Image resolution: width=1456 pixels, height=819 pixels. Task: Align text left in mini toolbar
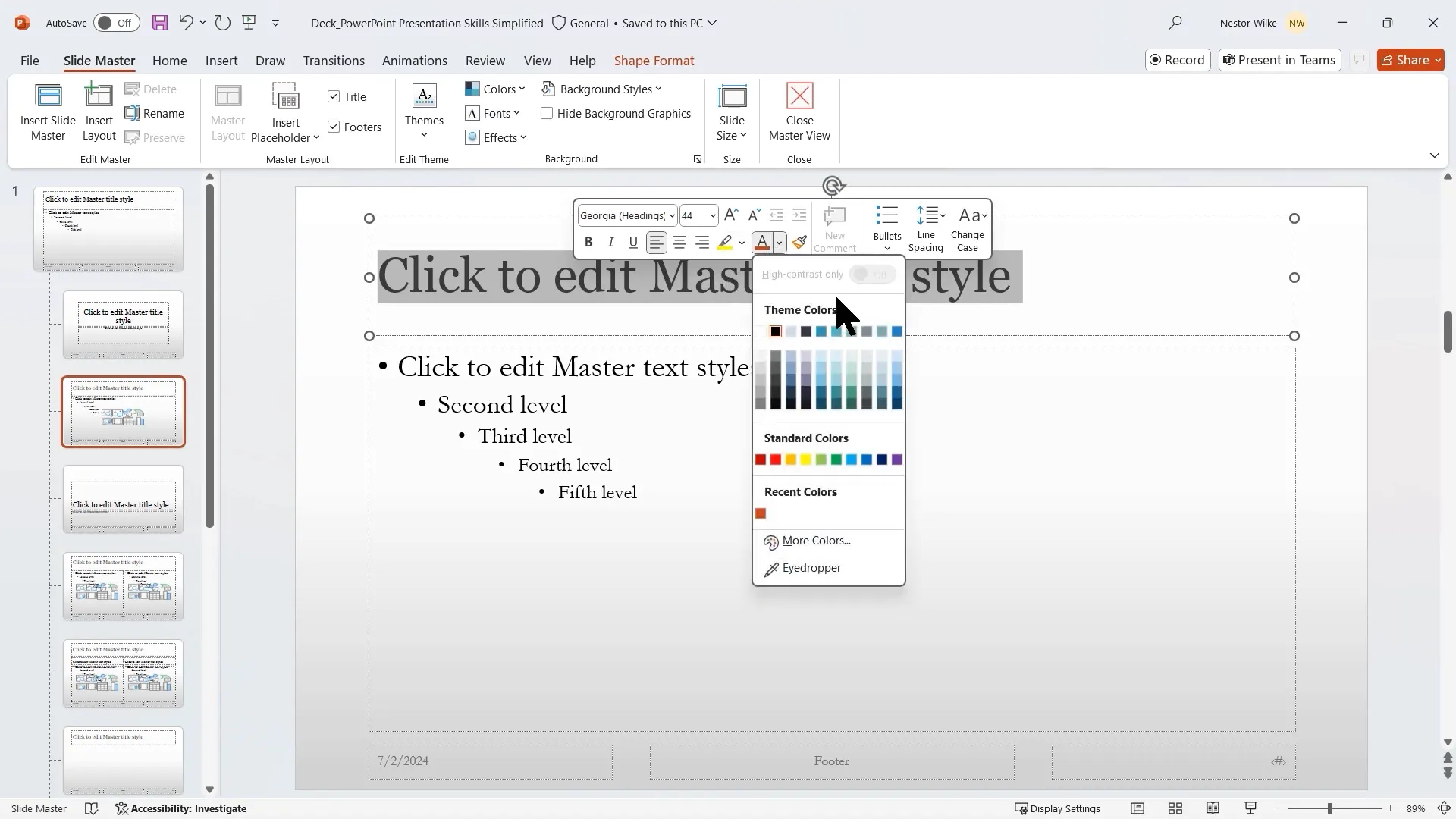pyautogui.click(x=657, y=243)
